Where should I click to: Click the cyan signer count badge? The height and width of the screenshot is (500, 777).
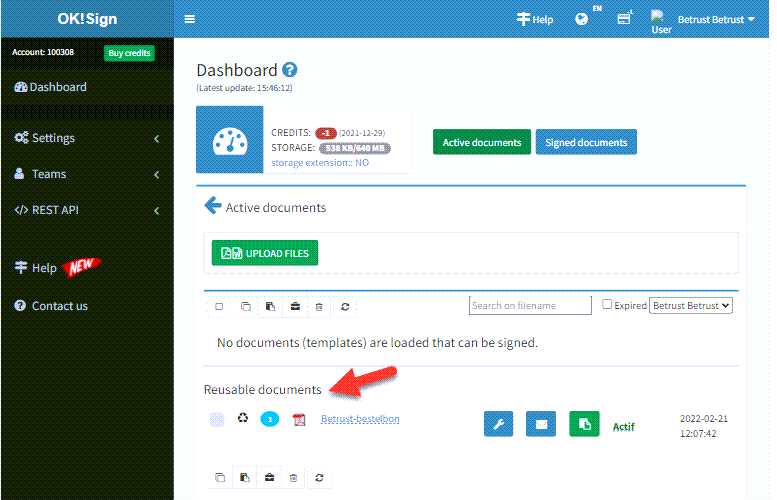[270, 419]
